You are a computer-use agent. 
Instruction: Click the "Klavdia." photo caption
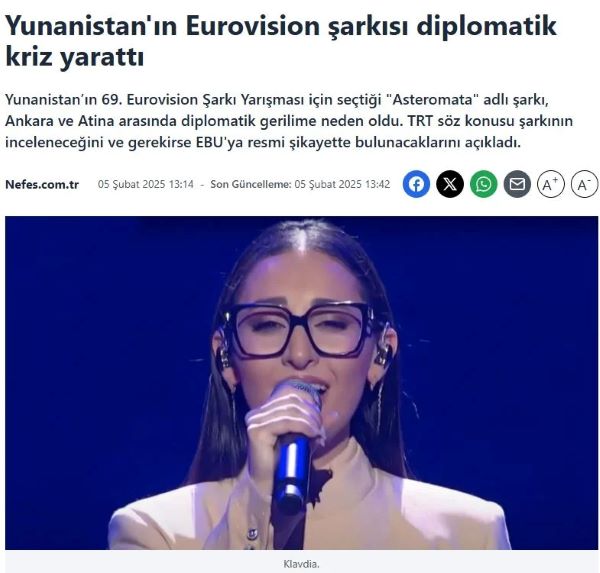[302, 564]
